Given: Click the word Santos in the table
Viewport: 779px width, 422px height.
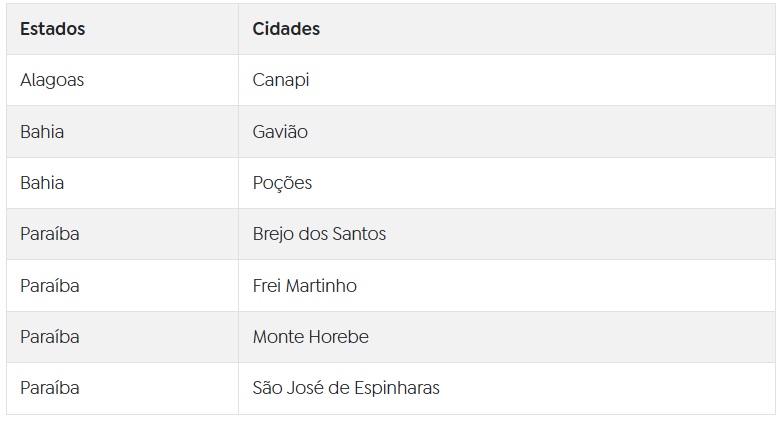Looking at the screenshot, I should coord(359,234).
